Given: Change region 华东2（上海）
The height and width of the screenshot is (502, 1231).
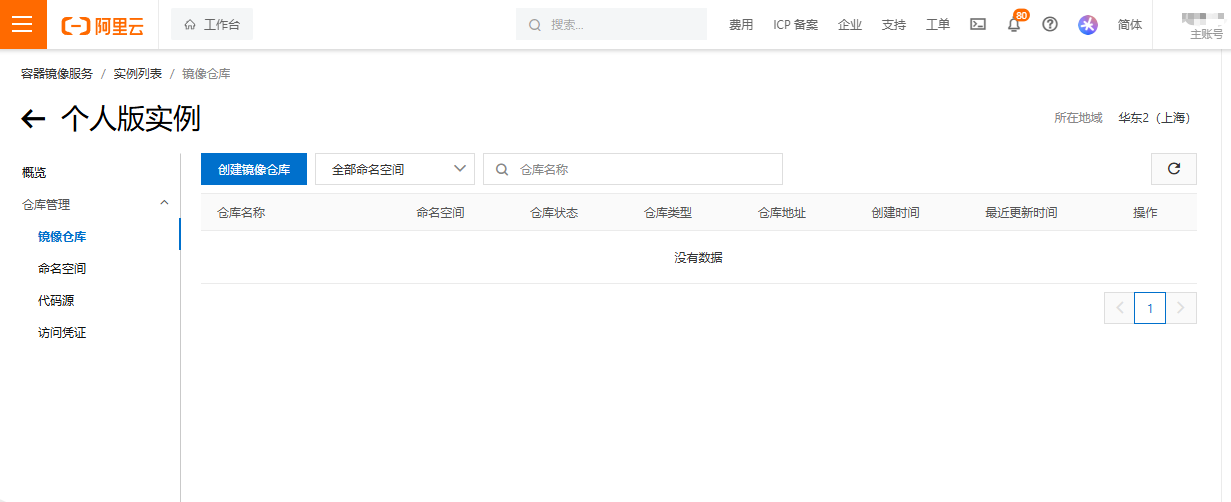Looking at the screenshot, I should coord(1156,118).
